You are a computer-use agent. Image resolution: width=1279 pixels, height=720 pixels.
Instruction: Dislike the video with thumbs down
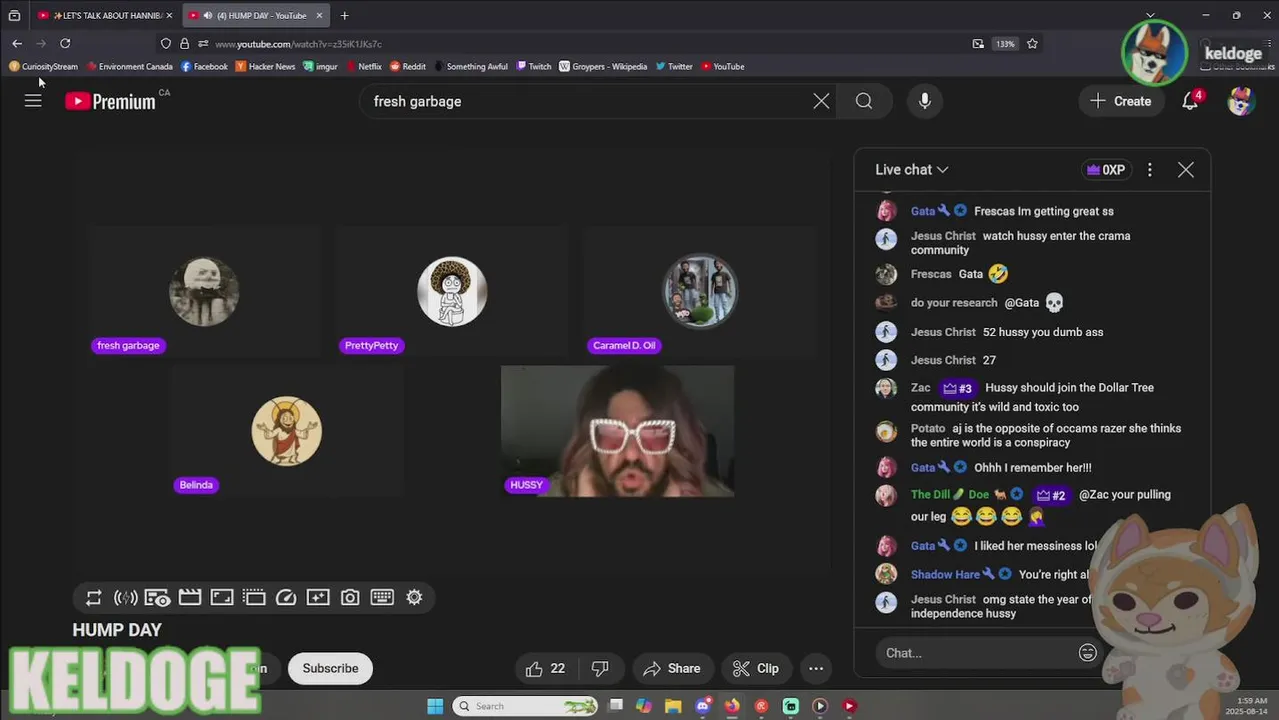click(x=600, y=669)
